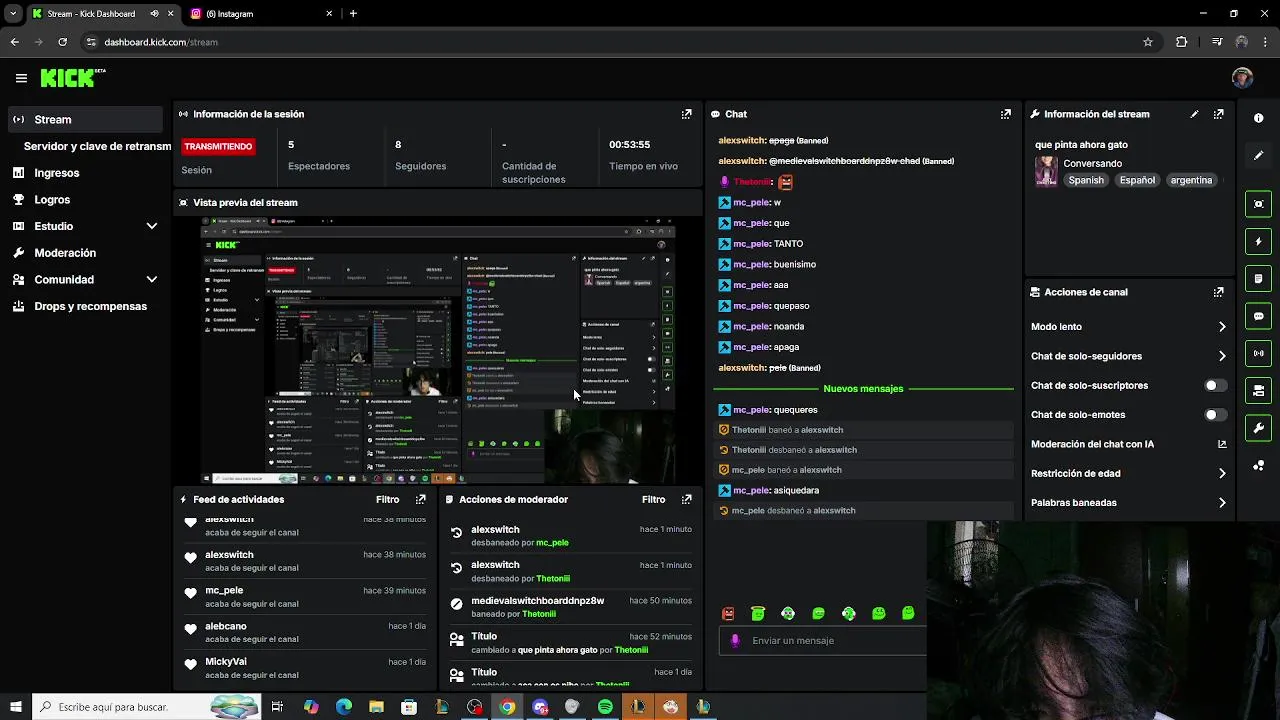Open Filtro in Feed de actividades
This screenshot has width=1280, height=720.
[387, 499]
